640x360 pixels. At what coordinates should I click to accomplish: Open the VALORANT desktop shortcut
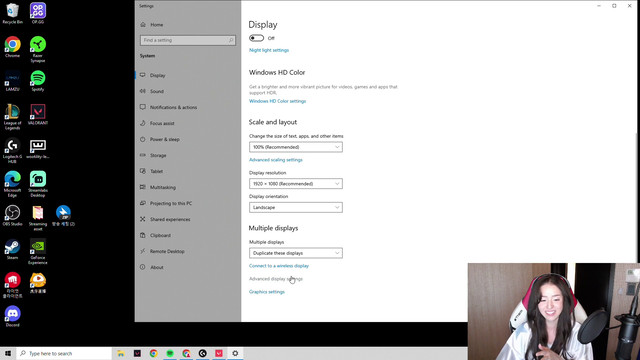[38, 114]
